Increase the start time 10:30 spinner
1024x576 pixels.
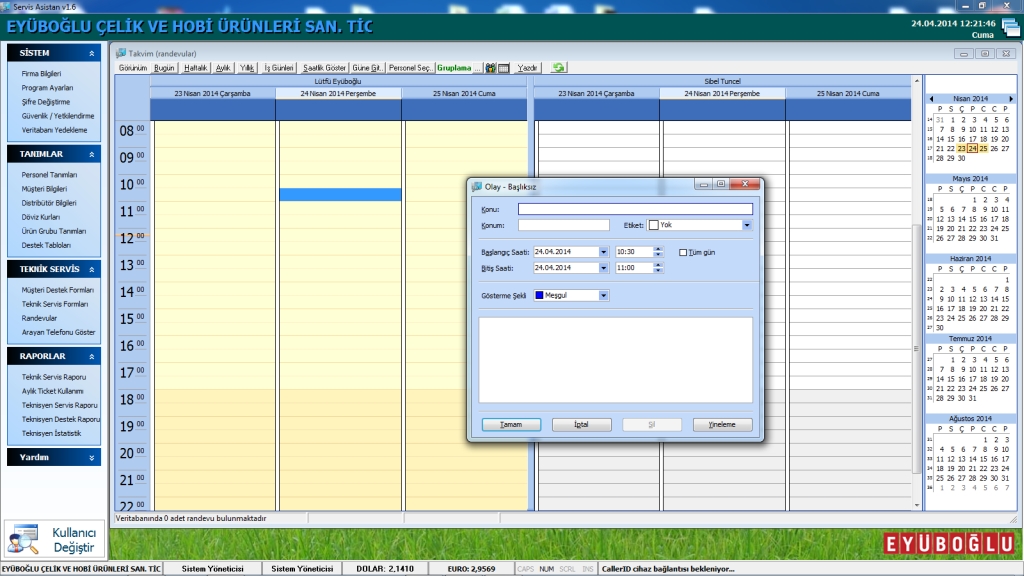tap(658, 249)
